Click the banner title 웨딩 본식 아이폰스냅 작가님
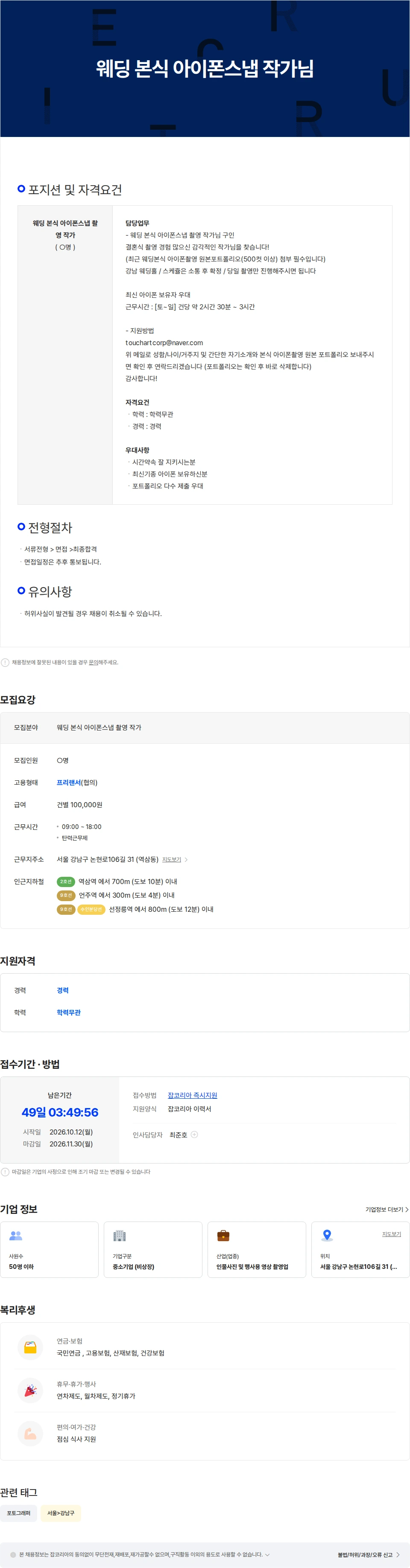The width and height of the screenshot is (410, 1568). point(205,68)
